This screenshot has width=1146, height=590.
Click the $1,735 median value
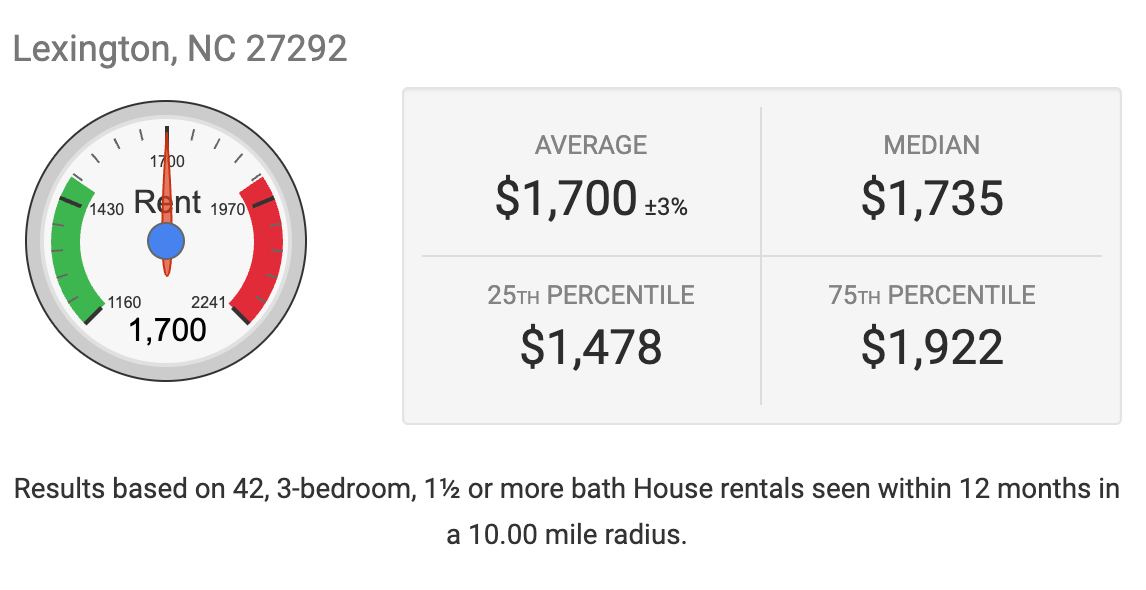pyautogui.click(x=932, y=198)
